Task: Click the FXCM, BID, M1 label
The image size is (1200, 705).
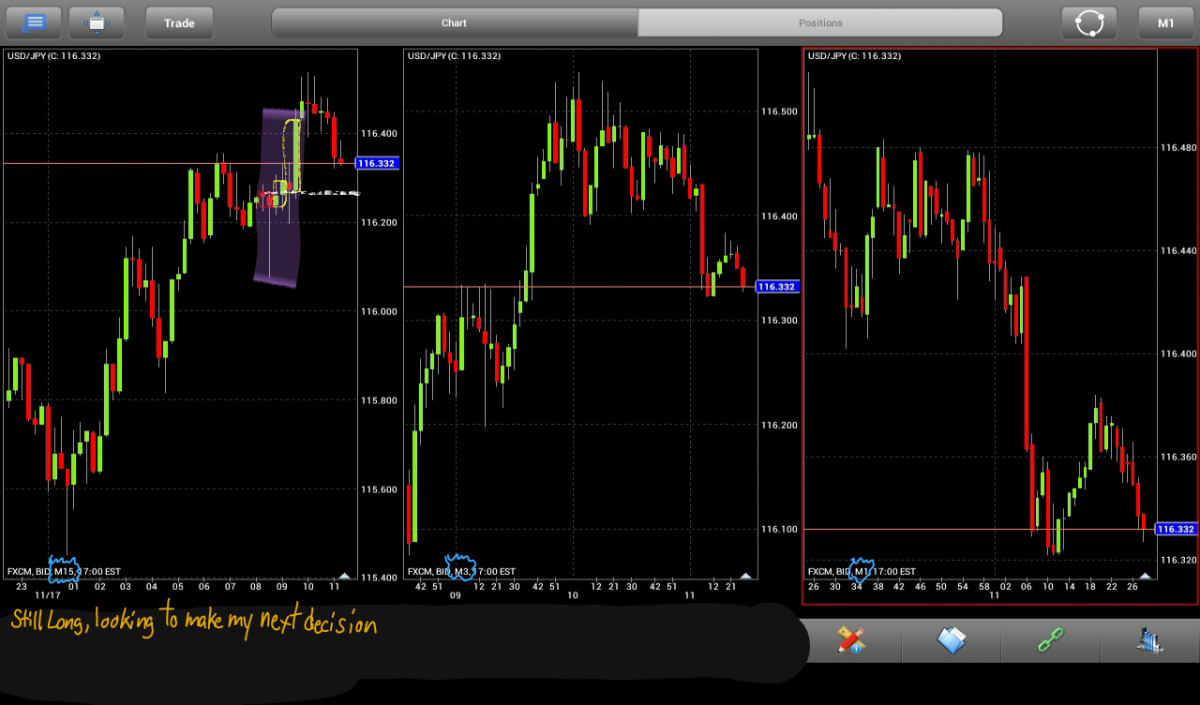Action: coord(861,571)
